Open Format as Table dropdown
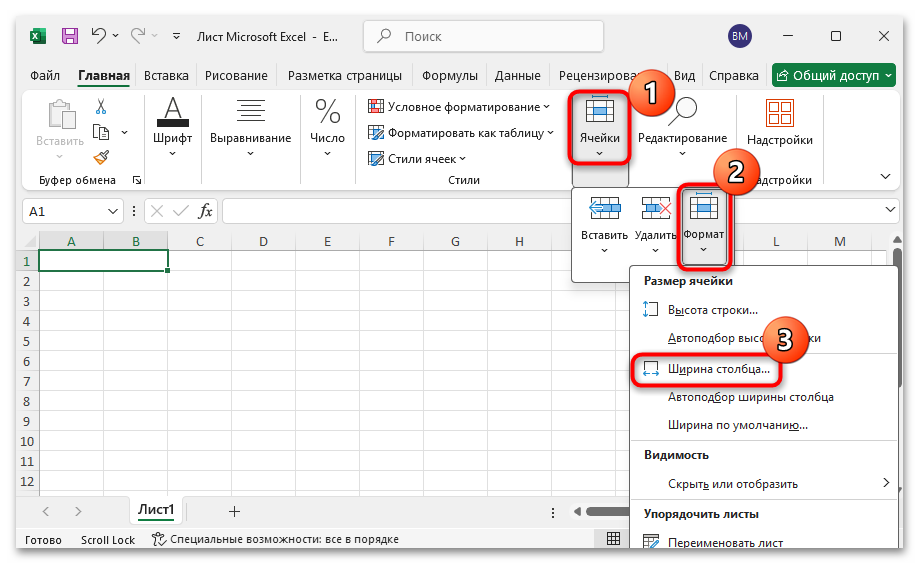 tap(461, 132)
